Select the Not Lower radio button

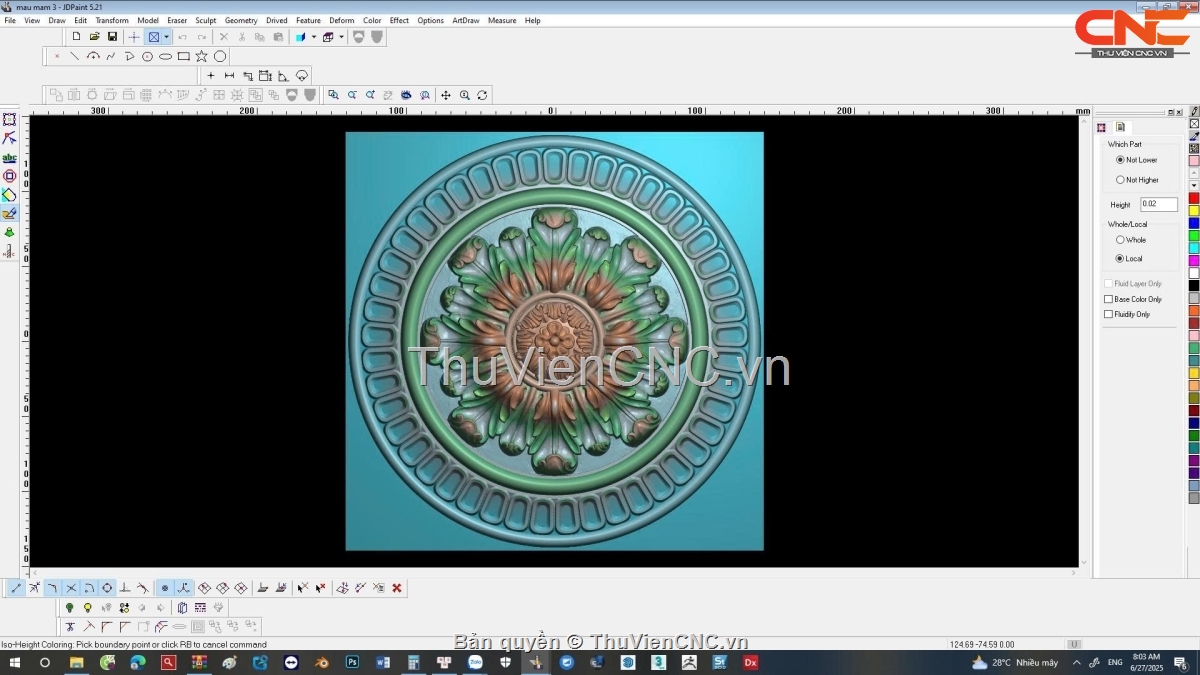pos(1120,160)
